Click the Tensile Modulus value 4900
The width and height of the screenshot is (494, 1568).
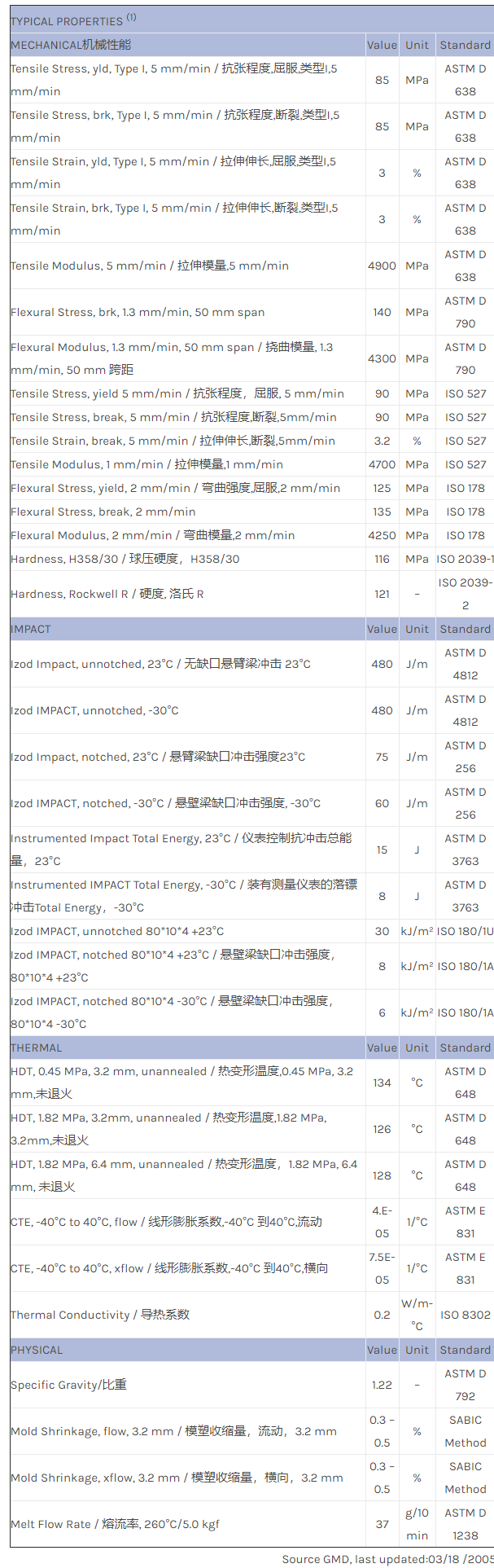point(382,266)
